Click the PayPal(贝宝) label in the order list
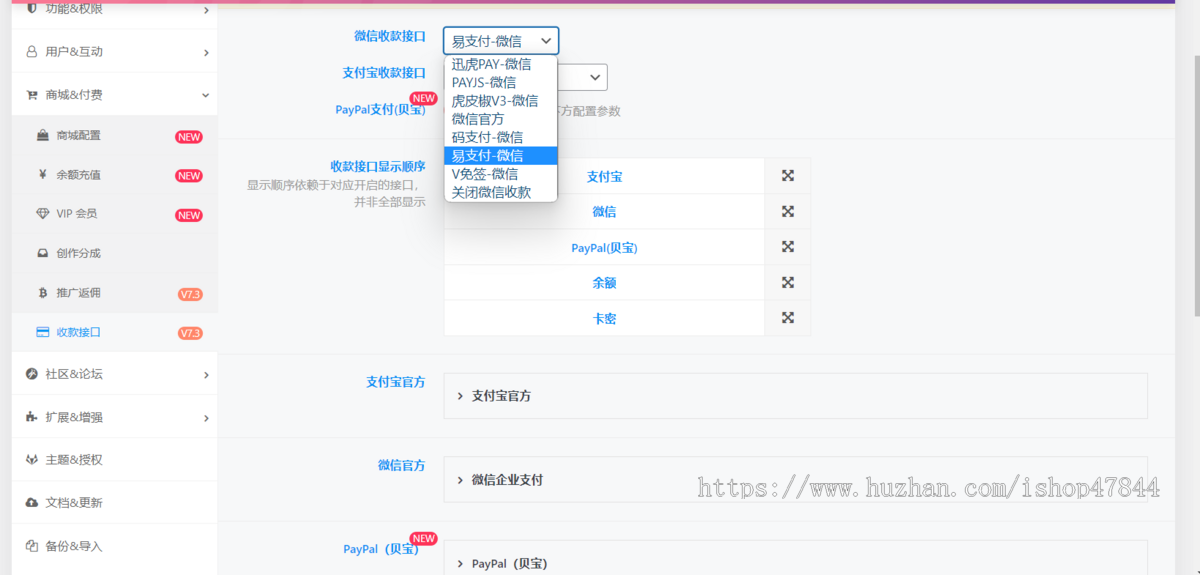Screen dimensions: 1200x575 point(605,247)
